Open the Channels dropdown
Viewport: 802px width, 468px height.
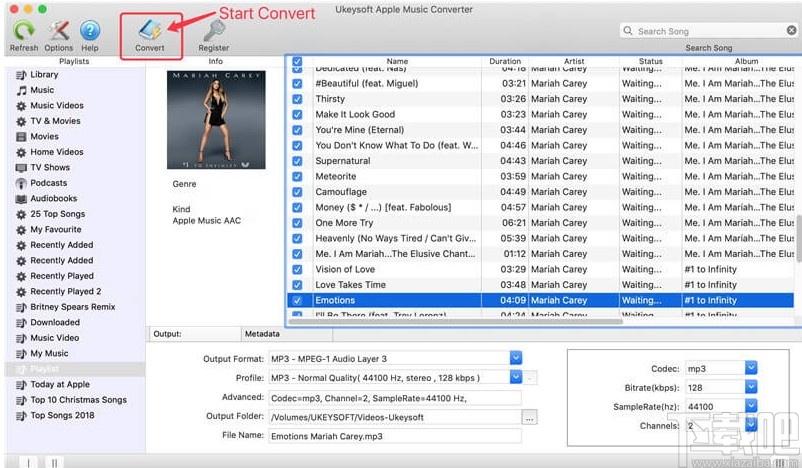click(750, 425)
